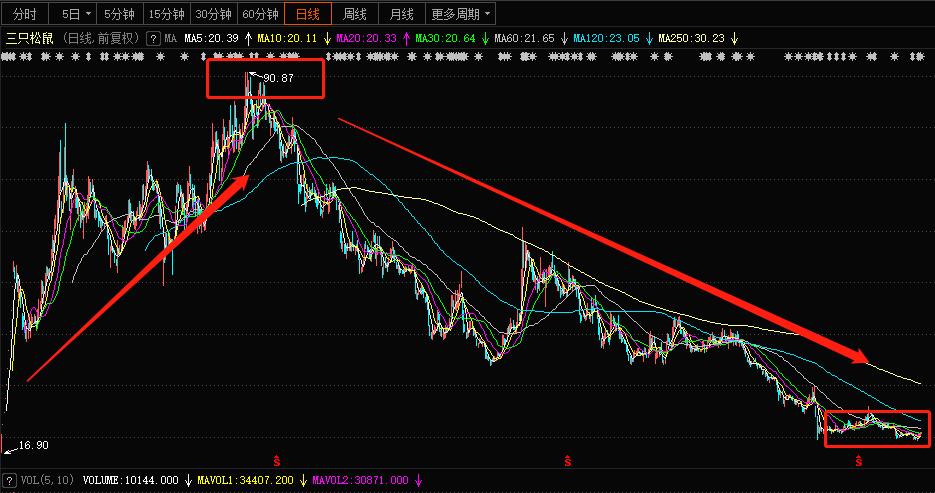
Task: Switch to the 30分钟 period tab
Action: pyautogui.click(x=213, y=14)
